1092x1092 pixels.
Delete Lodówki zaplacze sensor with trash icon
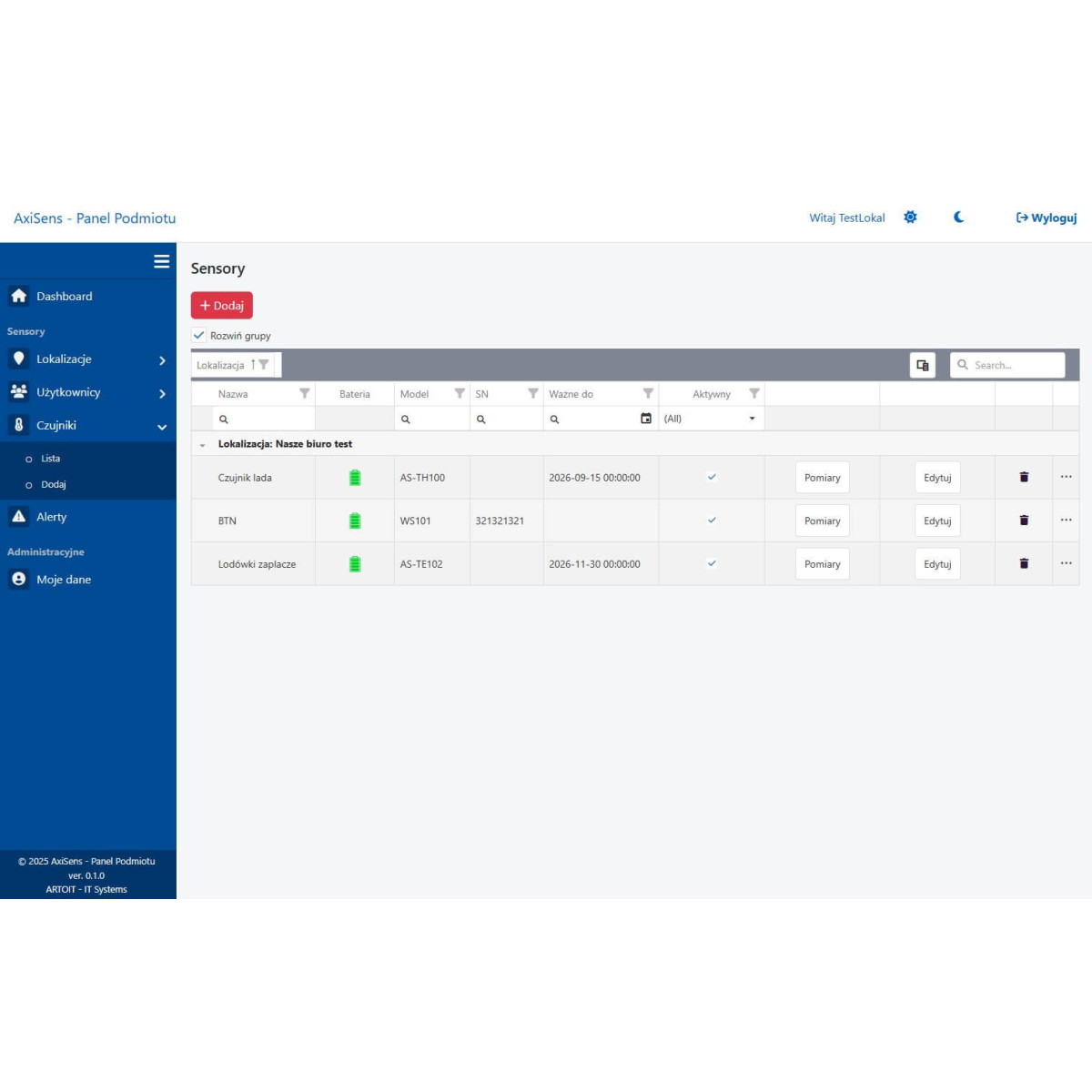click(x=1024, y=564)
